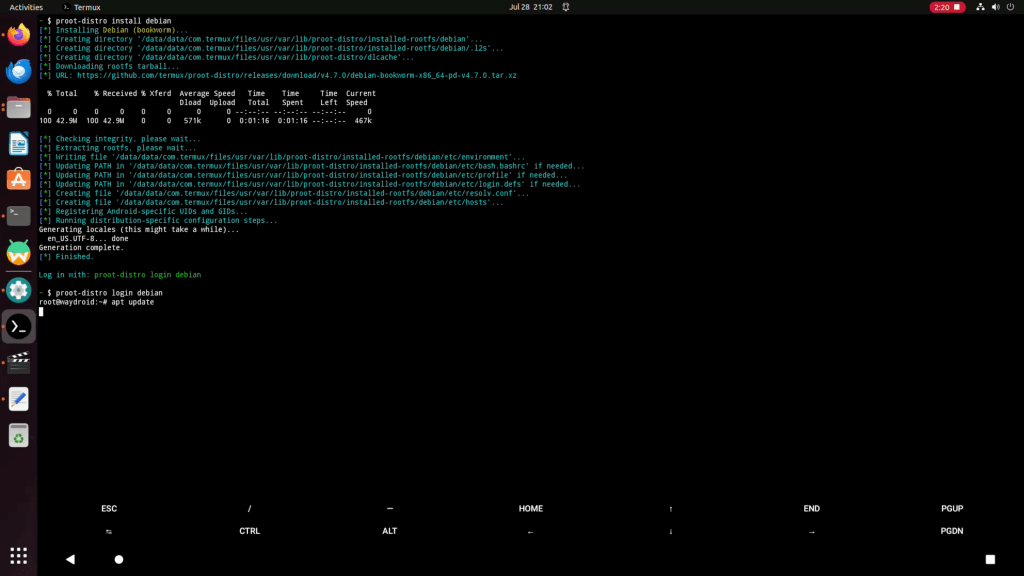Open the Waydroid icon in the dock
1024x576 pixels.
(18, 253)
